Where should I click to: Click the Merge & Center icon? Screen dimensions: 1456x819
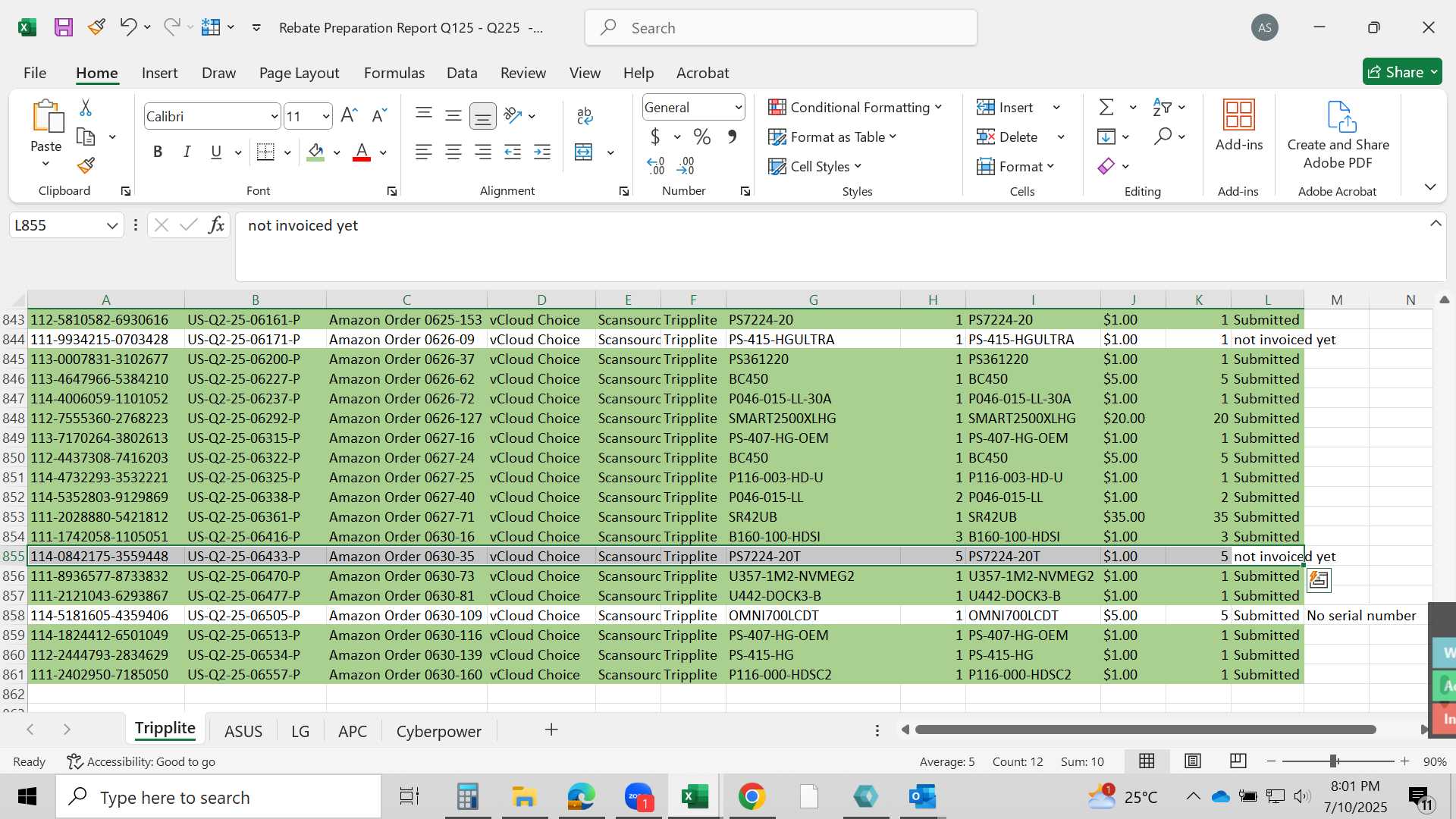(584, 152)
